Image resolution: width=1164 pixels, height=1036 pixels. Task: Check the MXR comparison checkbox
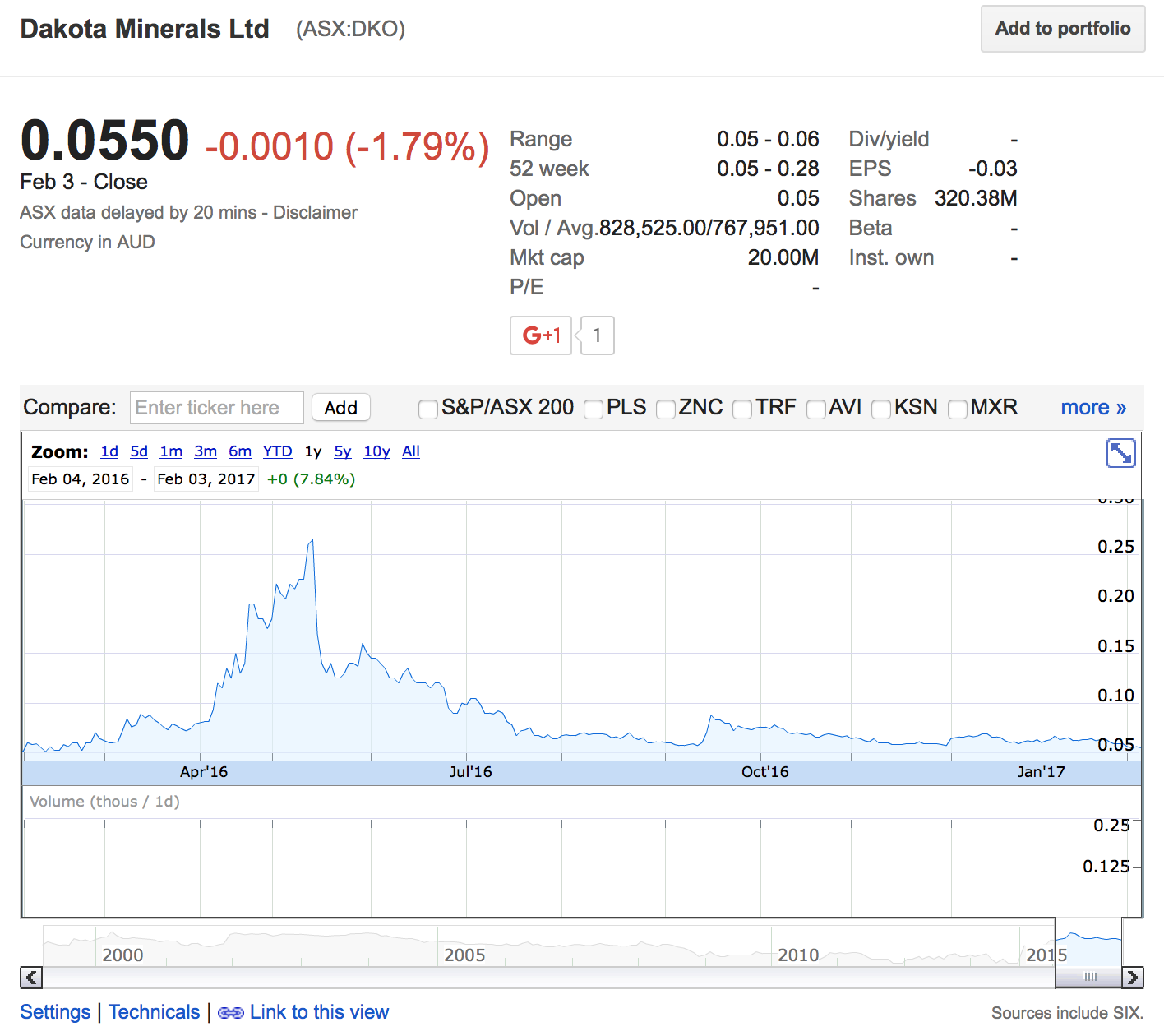957,409
